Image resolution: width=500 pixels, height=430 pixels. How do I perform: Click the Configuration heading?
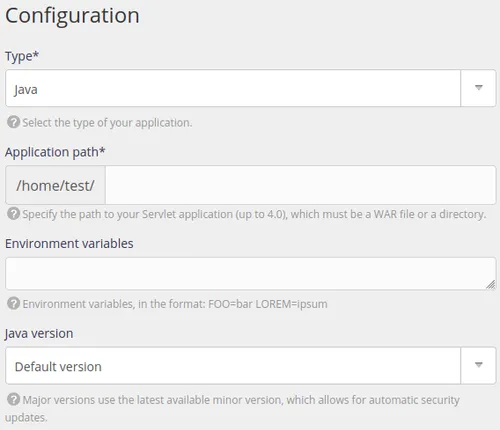72,16
